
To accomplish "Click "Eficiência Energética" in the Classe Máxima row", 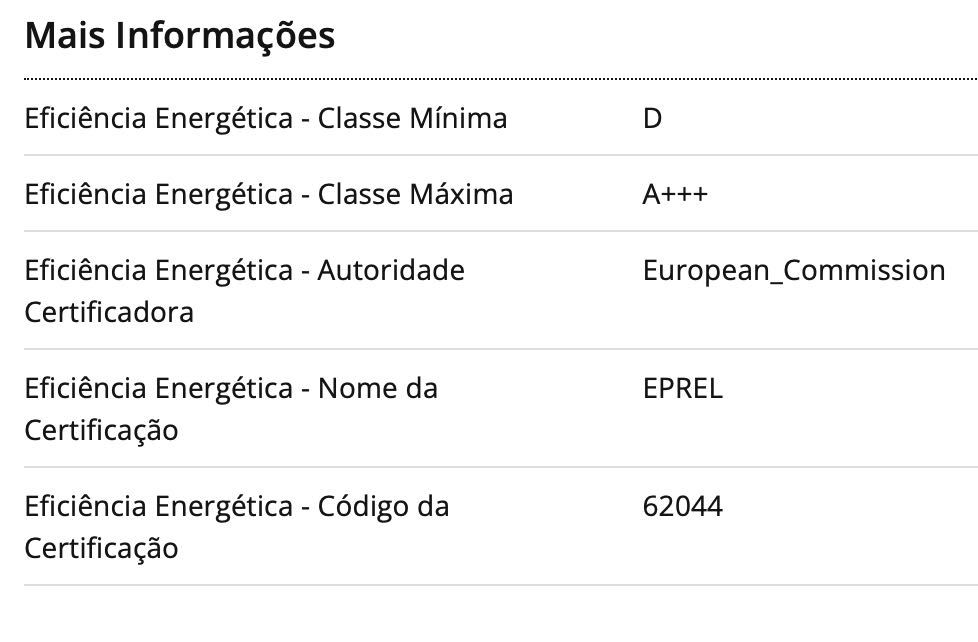I will 158,194.
